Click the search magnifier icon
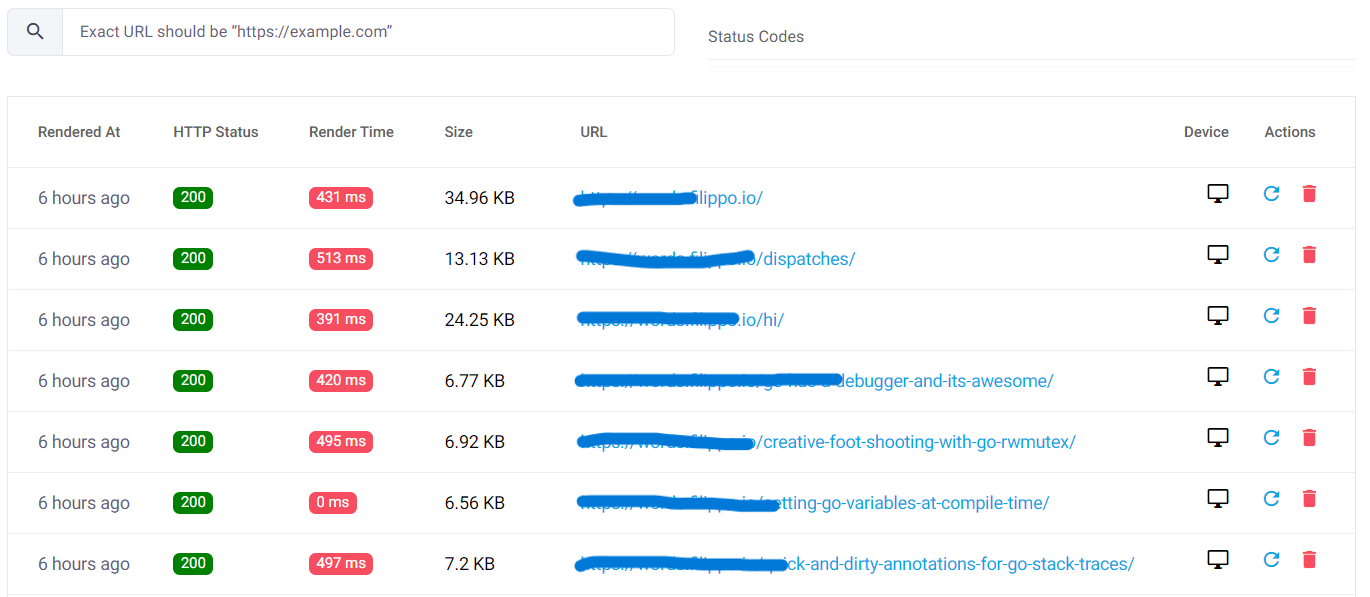This screenshot has height=597, width=1370. click(35, 32)
